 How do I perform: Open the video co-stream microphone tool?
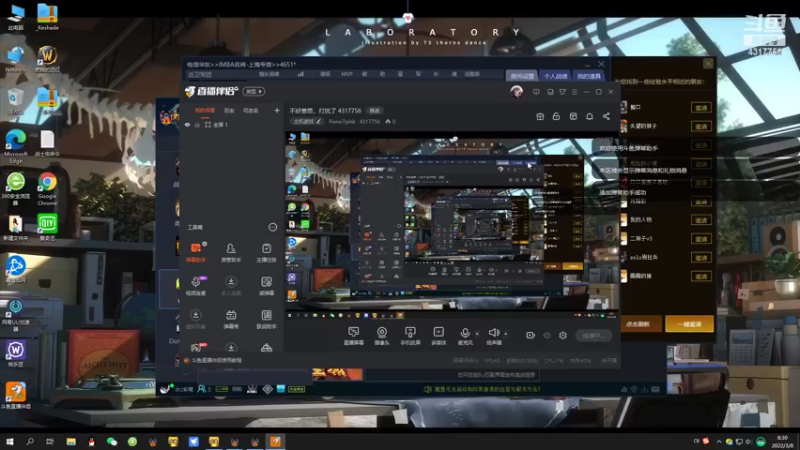[196, 285]
